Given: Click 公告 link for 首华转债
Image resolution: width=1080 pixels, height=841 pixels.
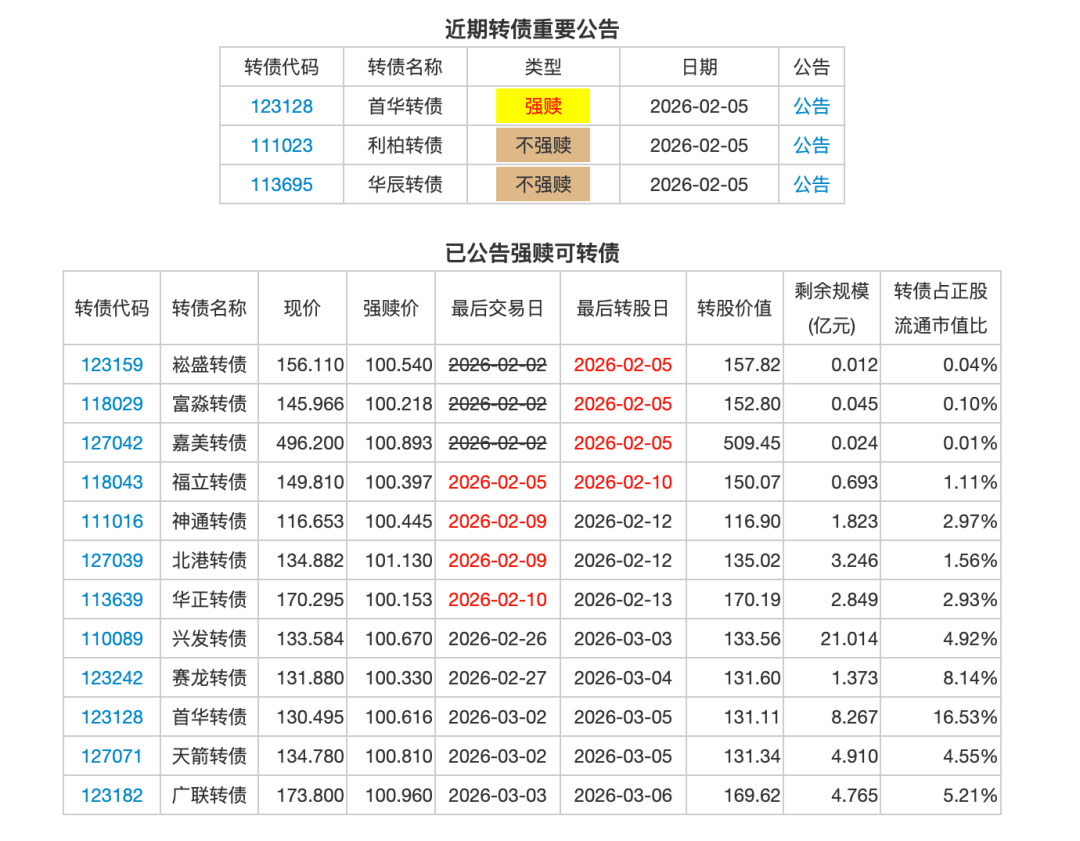Looking at the screenshot, I should (811, 106).
